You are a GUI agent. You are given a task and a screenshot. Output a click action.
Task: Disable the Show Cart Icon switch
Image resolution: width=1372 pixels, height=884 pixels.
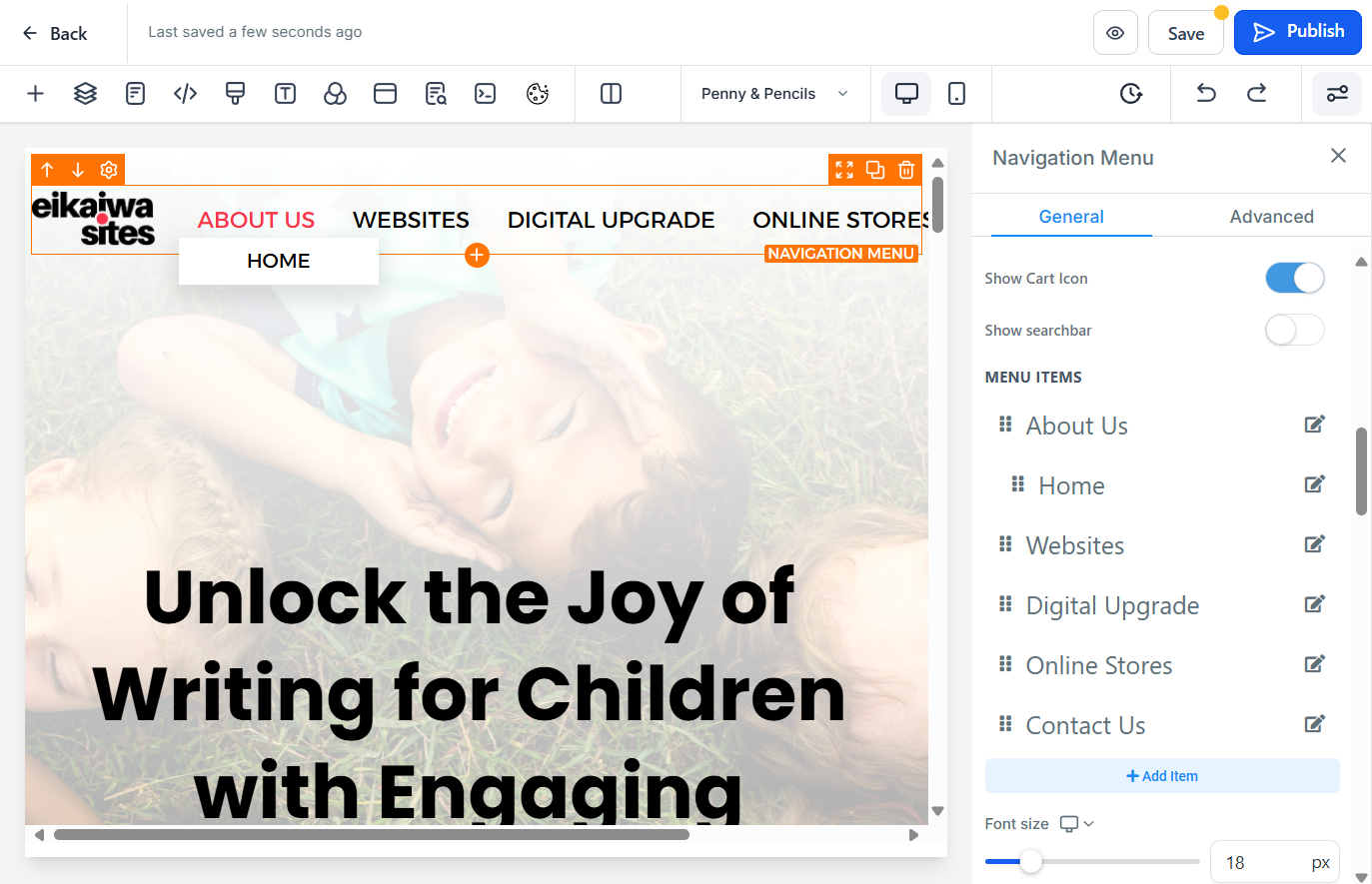pyautogui.click(x=1295, y=278)
